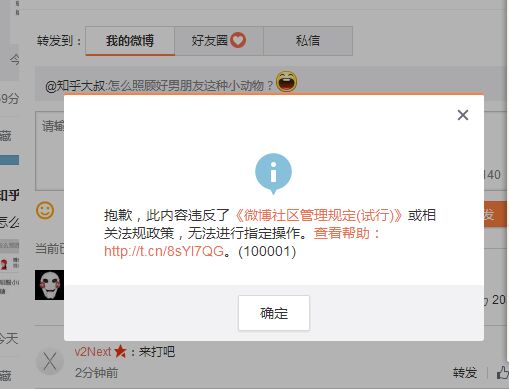Switch to the 私信 tab
This screenshot has width=509, height=389.
click(308, 41)
